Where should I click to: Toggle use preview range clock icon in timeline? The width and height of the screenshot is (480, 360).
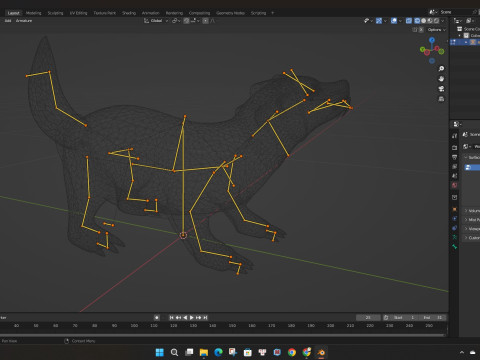(386, 318)
